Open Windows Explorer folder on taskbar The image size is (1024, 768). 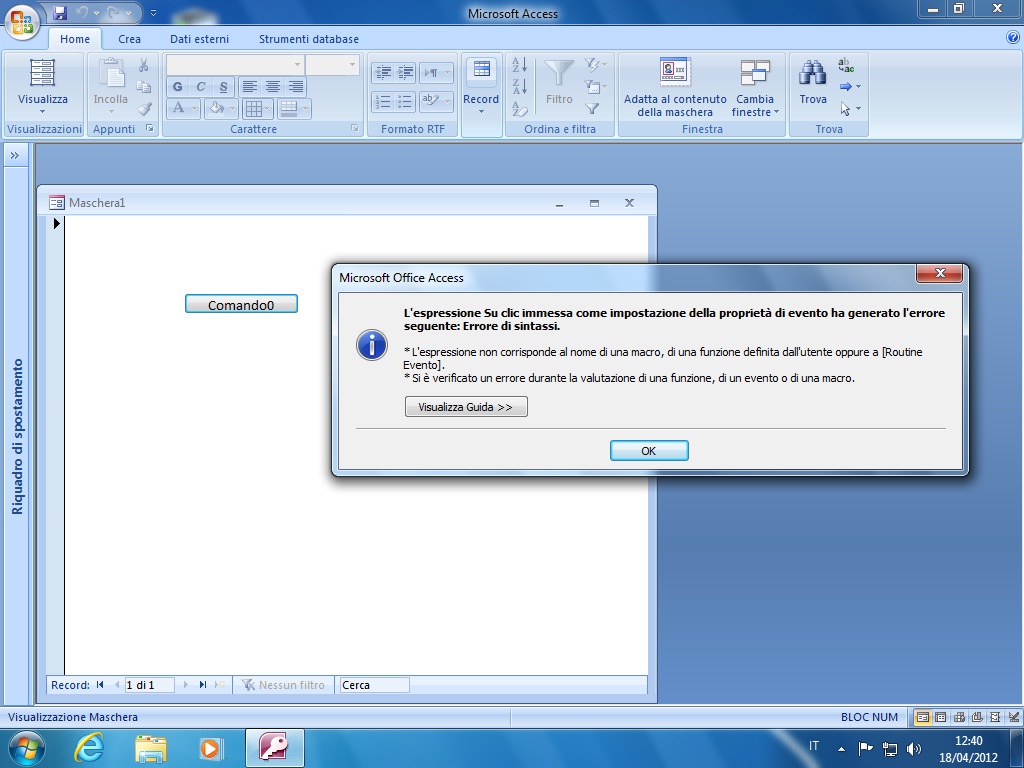(x=150, y=748)
